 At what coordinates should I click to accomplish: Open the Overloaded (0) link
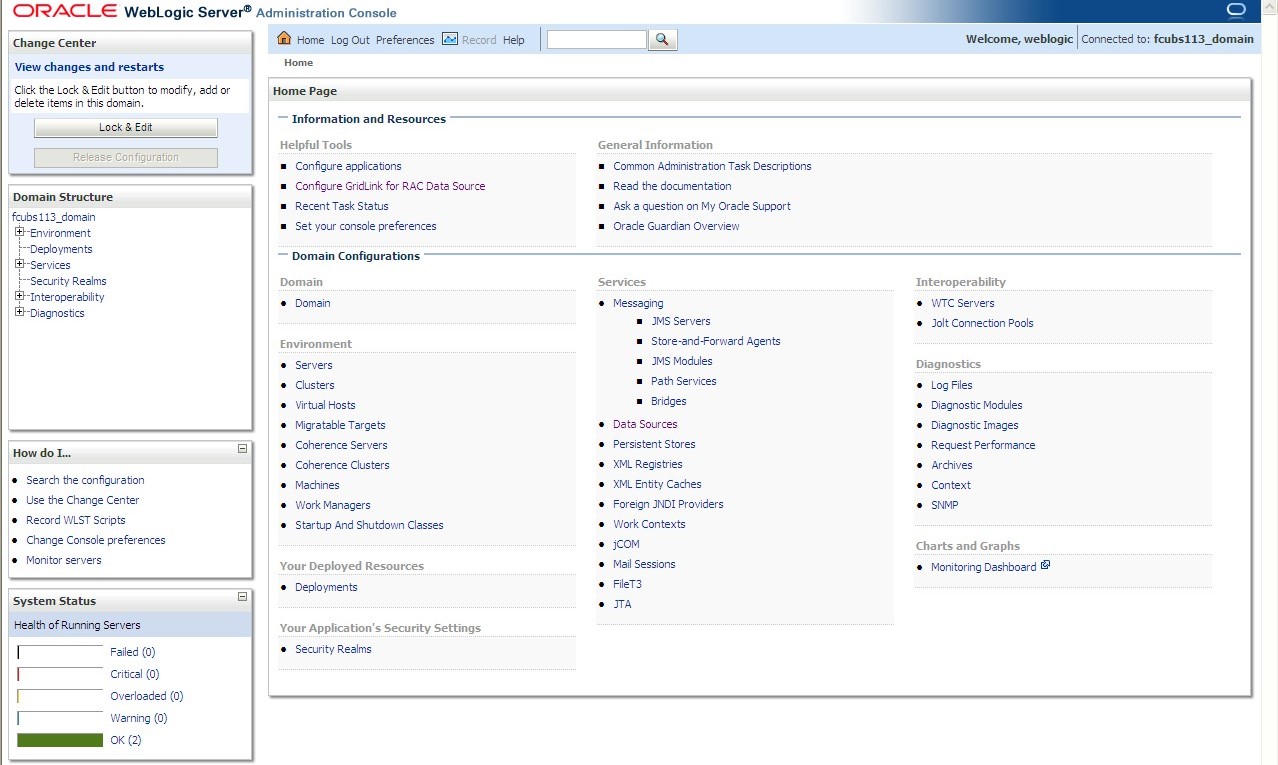(147, 696)
